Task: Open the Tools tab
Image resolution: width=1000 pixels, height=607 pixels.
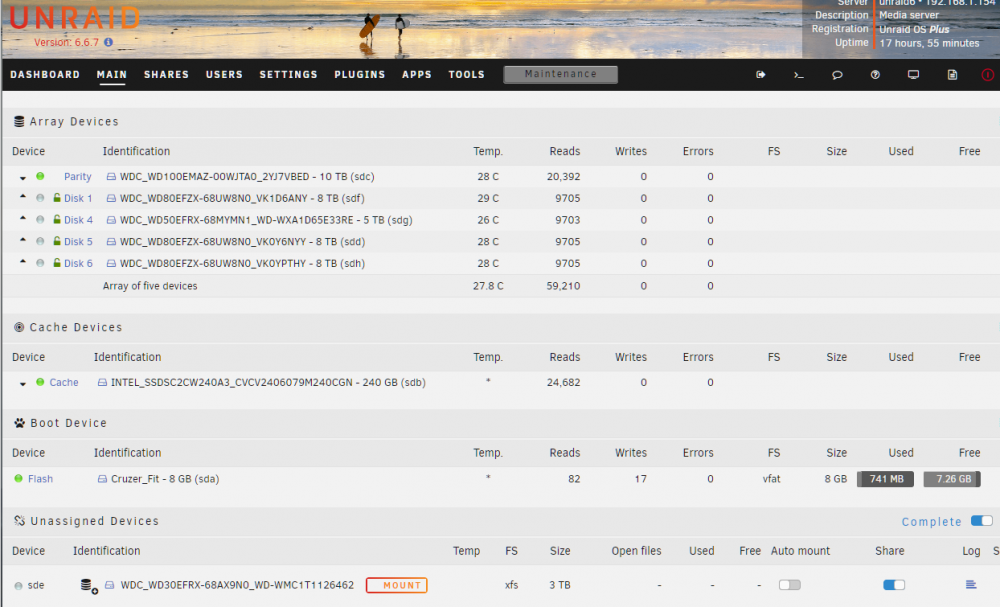Action: [x=466, y=75]
